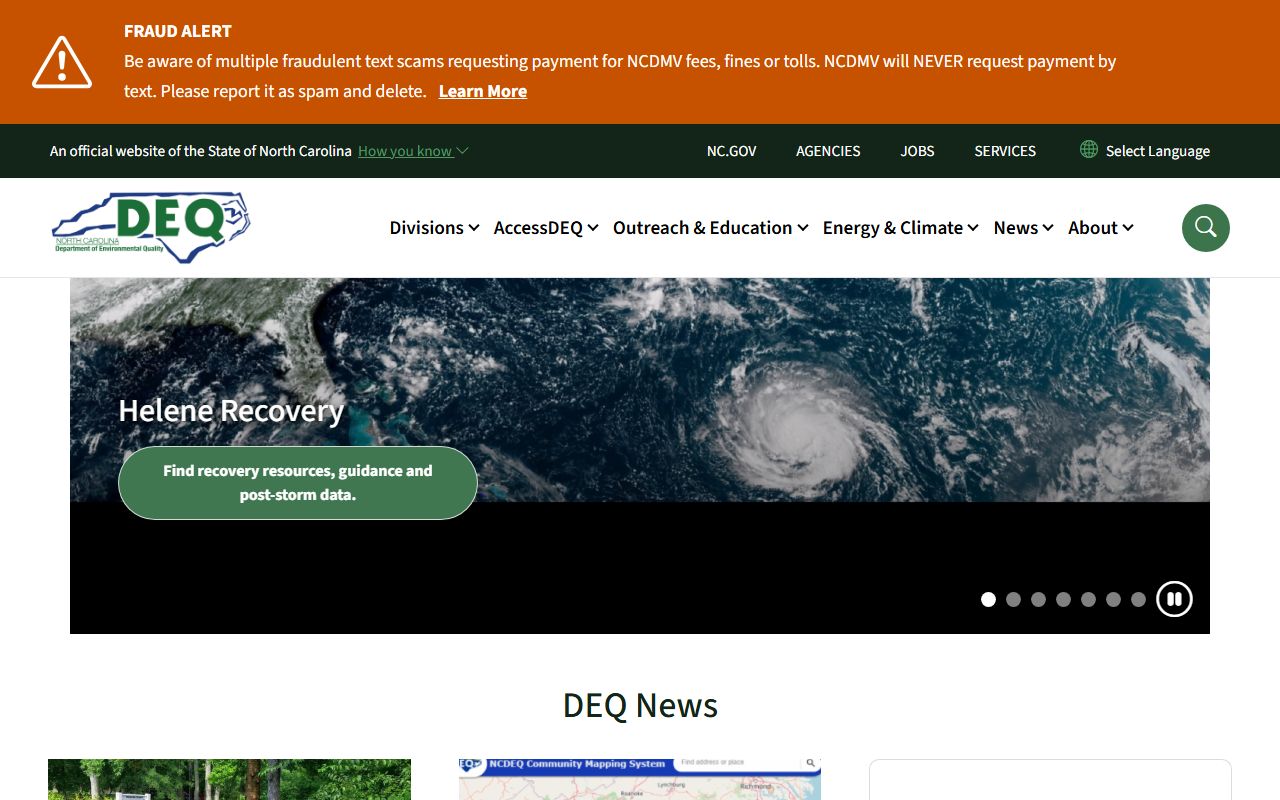Go to fifth carousel slide dot
Image resolution: width=1280 pixels, height=800 pixels.
1088,599
